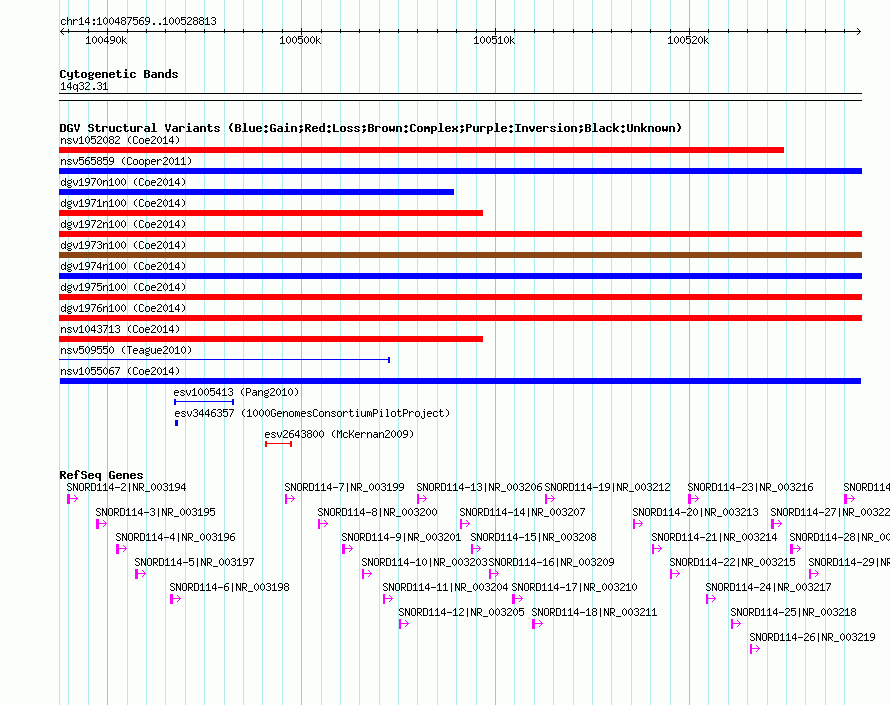Click the SNORD114-26|NR_003219 gene label
This screenshot has width=890, height=705.
(x=812, y=637)
